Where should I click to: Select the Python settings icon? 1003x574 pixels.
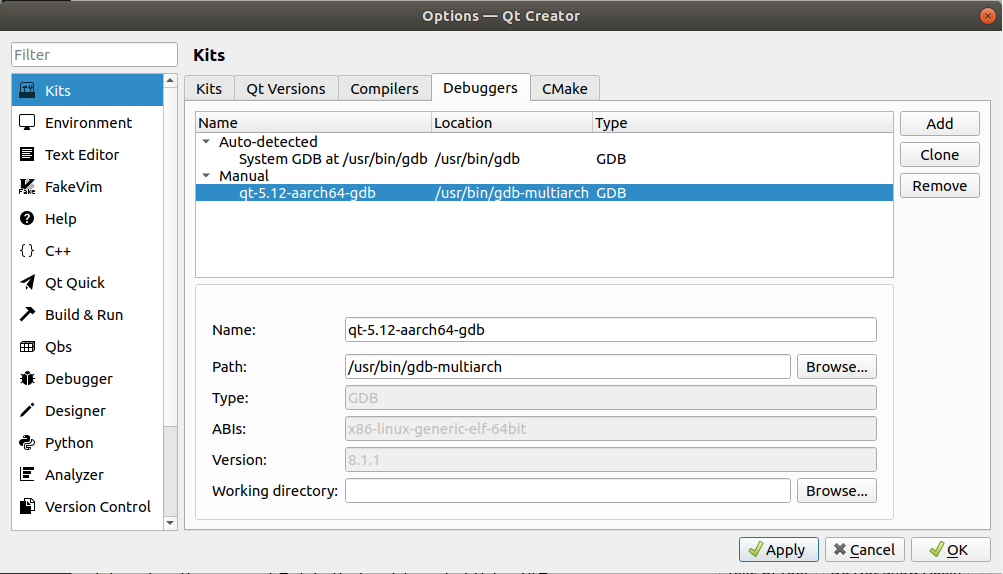coord(28,443)
